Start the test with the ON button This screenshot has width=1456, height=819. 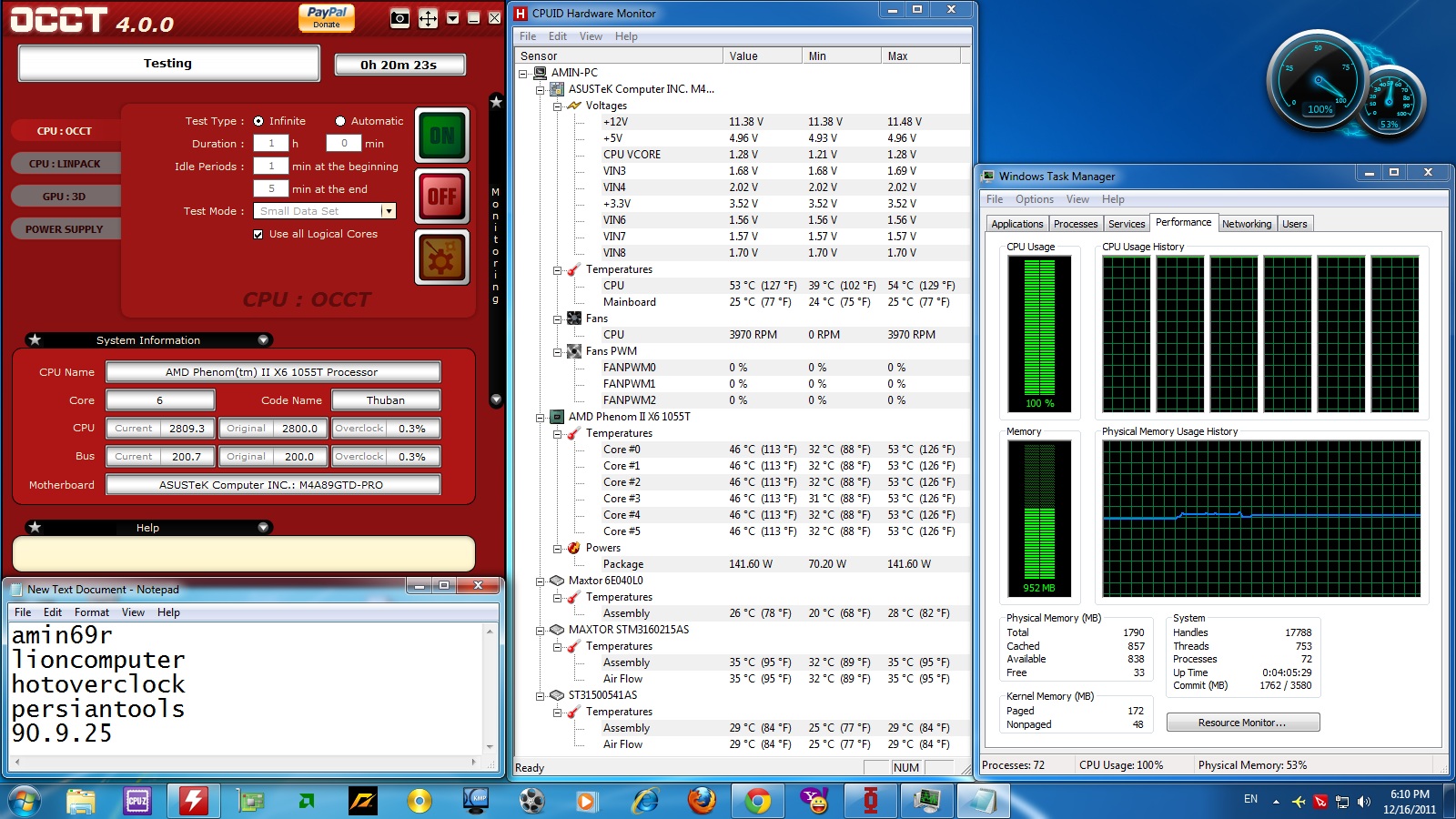click(x=442, y=136)
